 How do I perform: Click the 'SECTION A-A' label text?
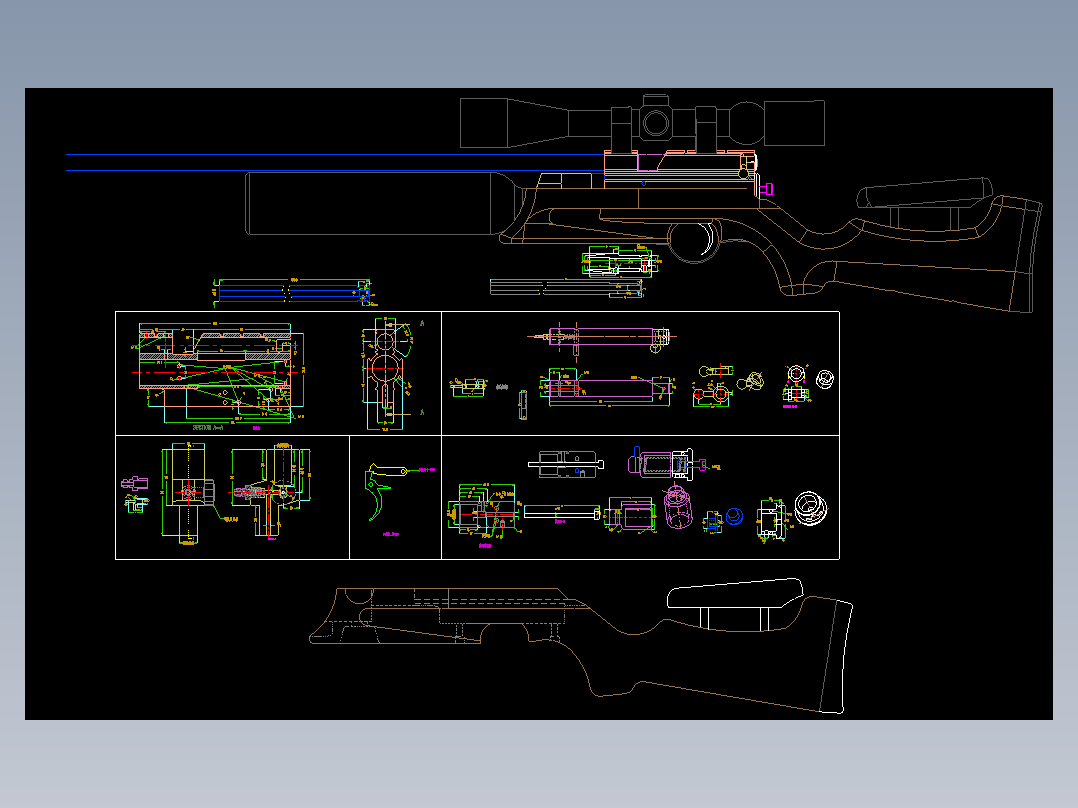tap(208, 428)
